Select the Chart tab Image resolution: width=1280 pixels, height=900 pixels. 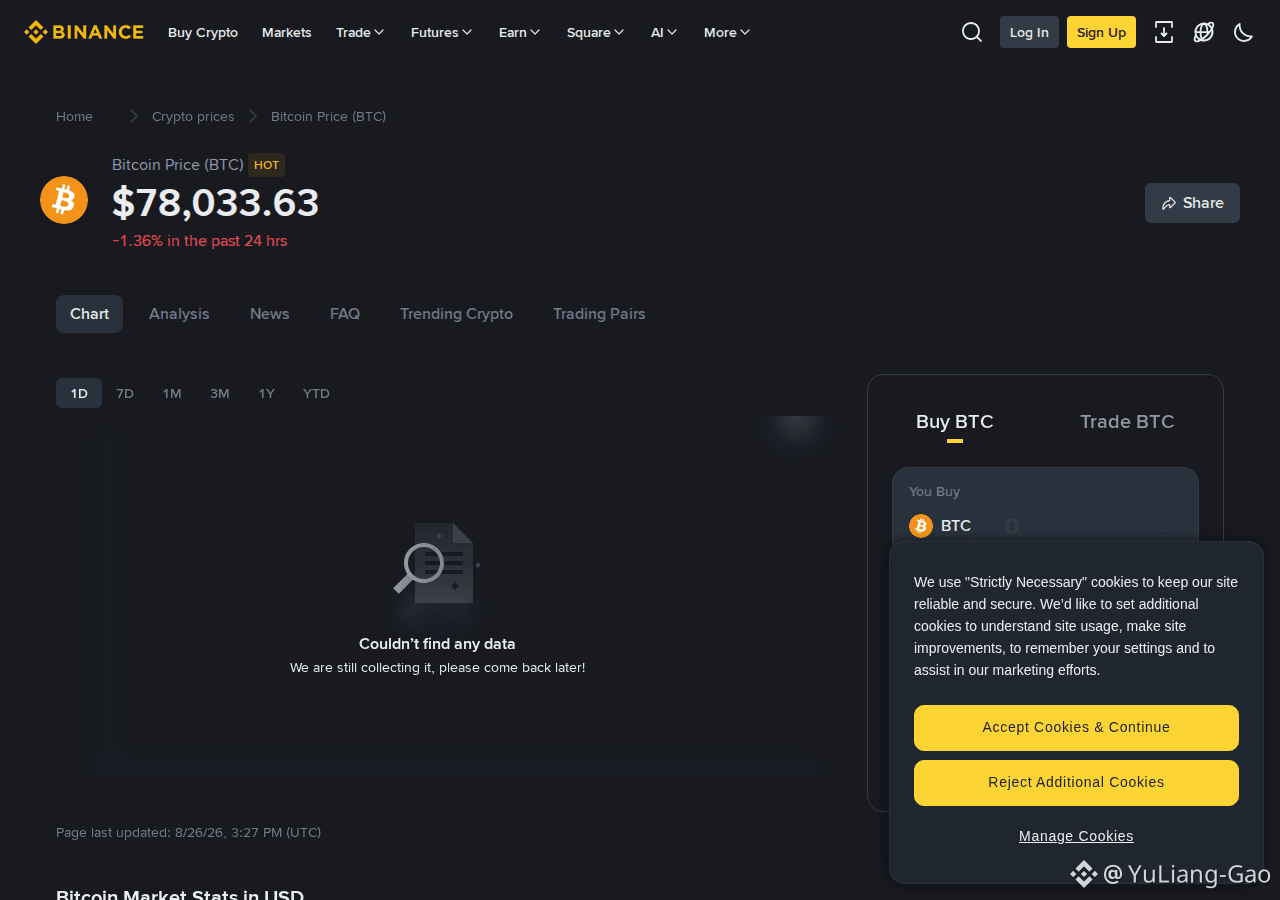pyautogui.click(x=89, y=314)
